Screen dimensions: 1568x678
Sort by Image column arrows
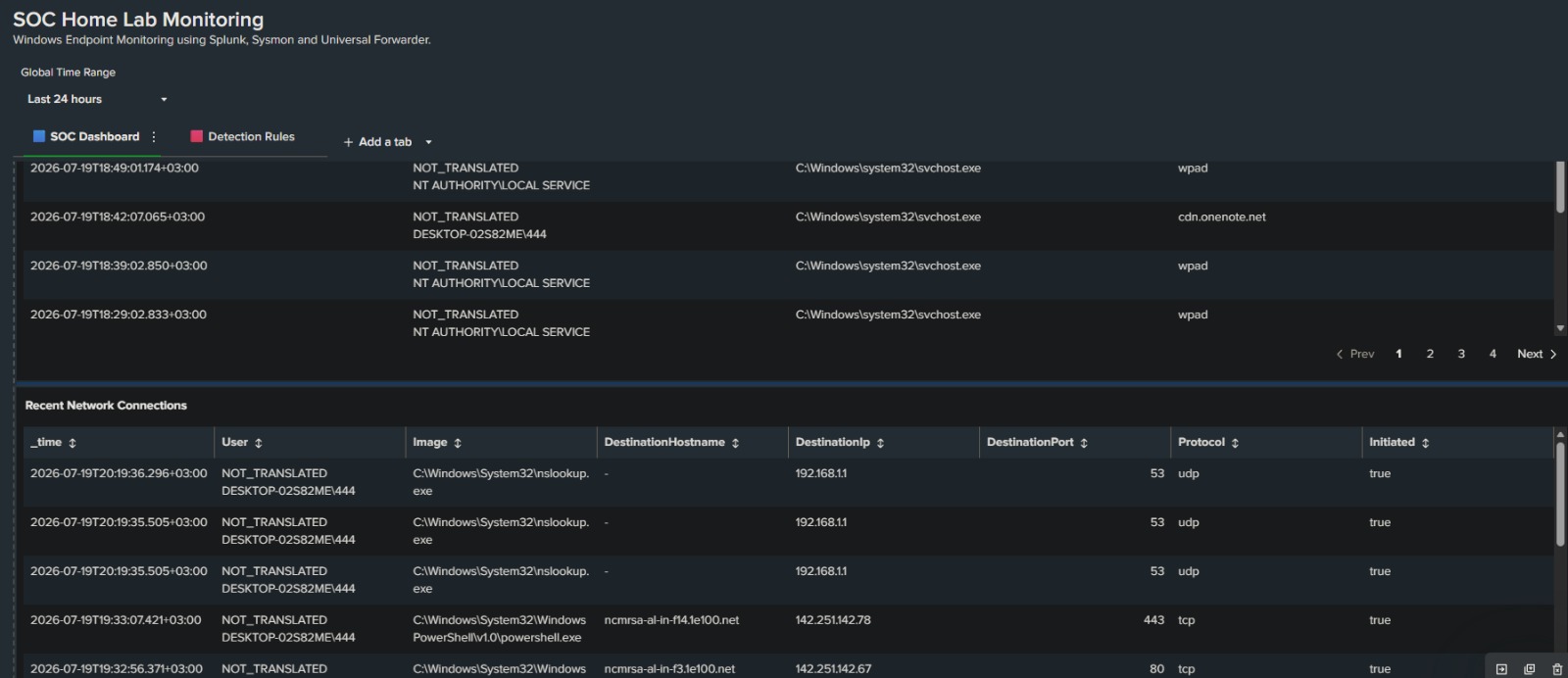pyautogui.click(x=458, y=443)
